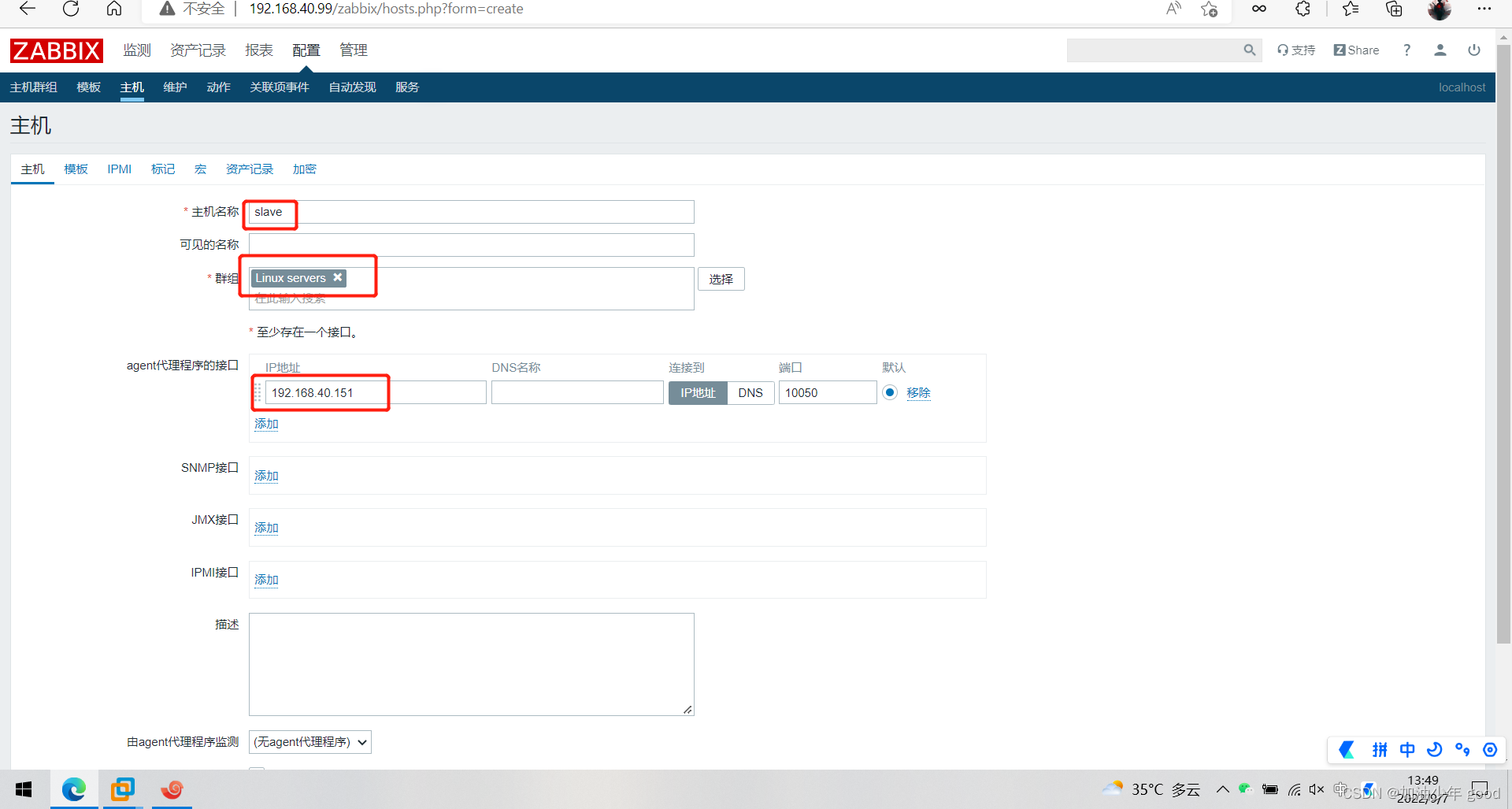Add page to favorites star icon

click(1209, 9)
